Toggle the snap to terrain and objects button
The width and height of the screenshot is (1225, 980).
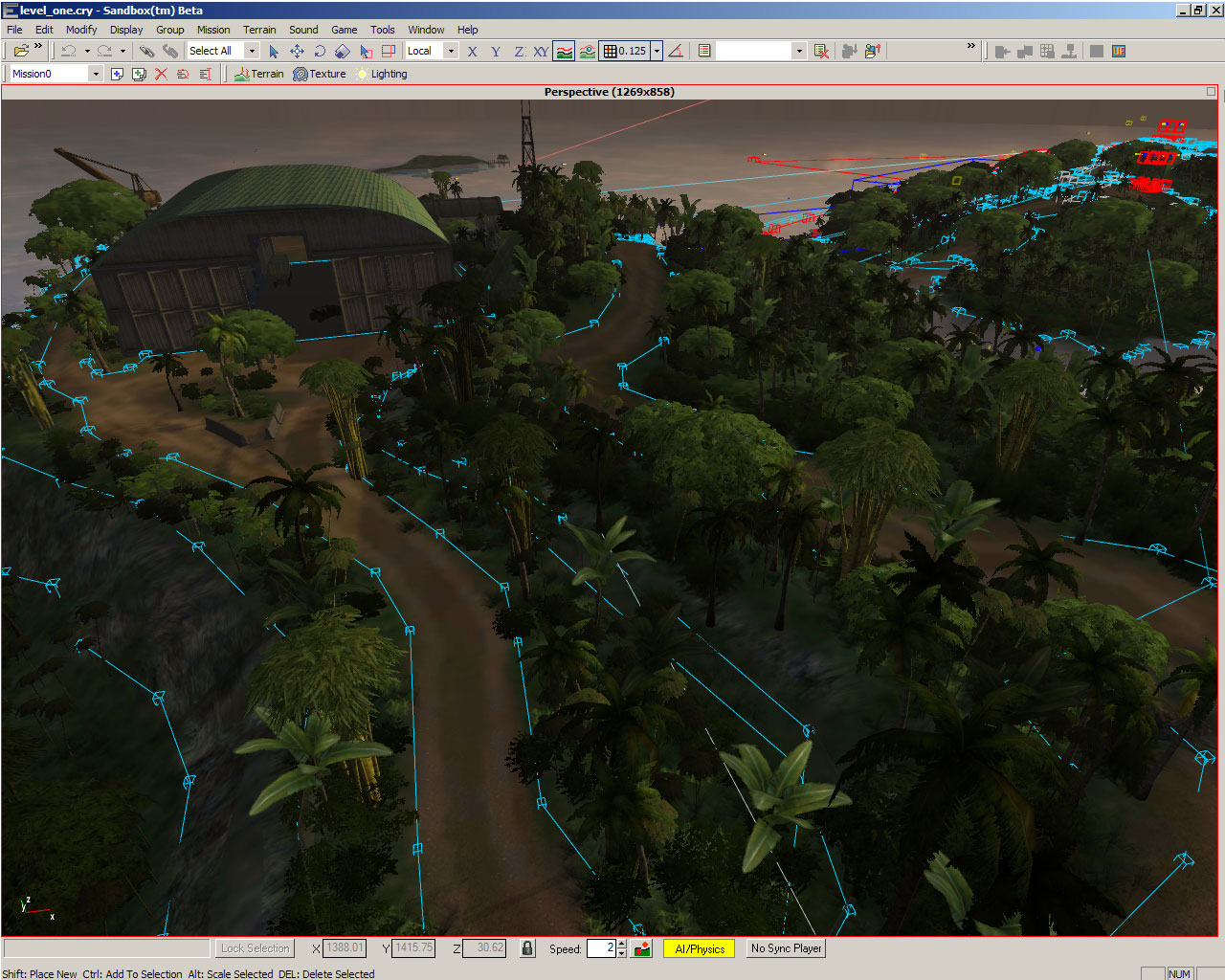(x=588, y=51)
